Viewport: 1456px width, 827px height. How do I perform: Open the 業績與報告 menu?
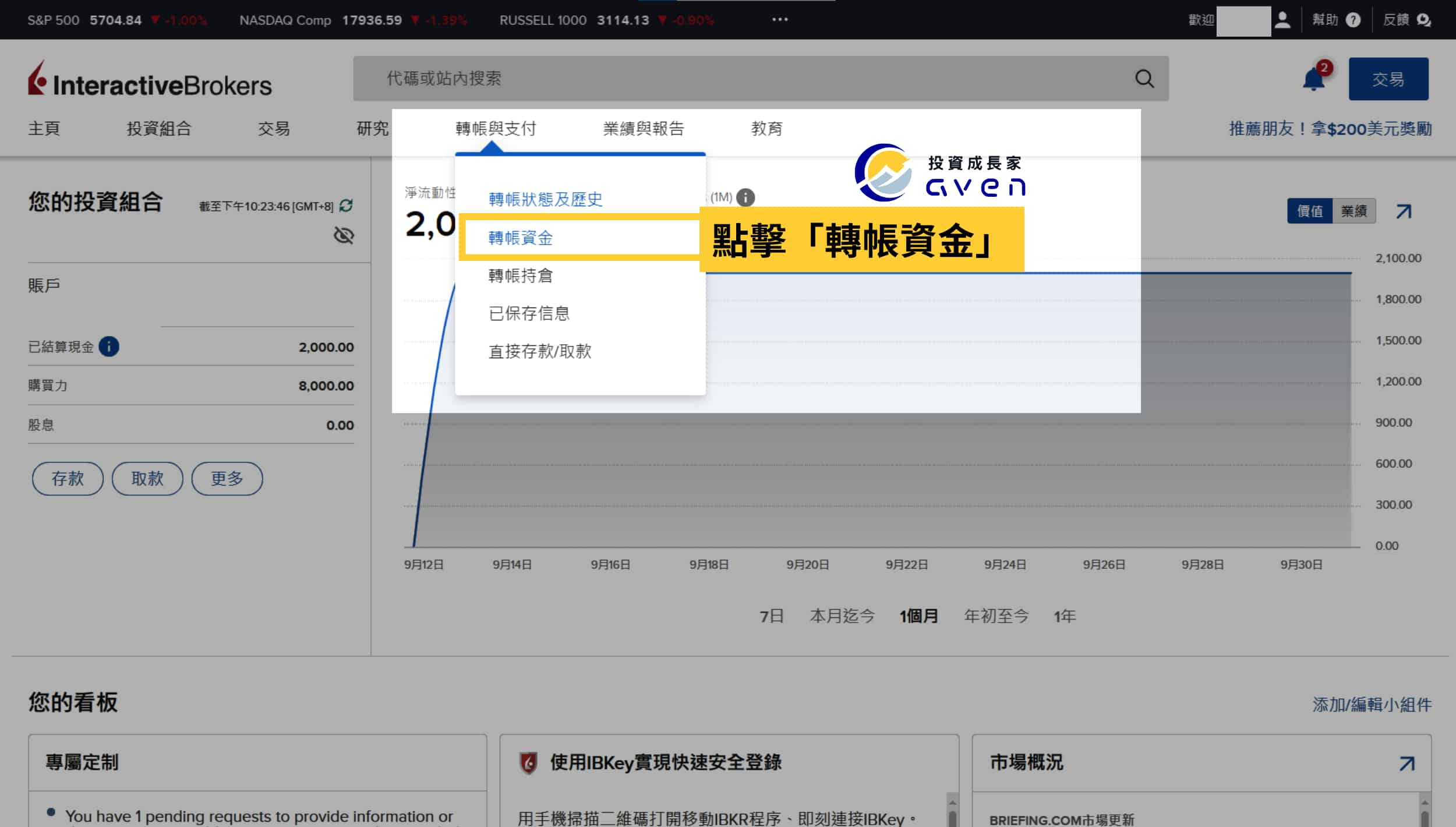coord(644,128)
